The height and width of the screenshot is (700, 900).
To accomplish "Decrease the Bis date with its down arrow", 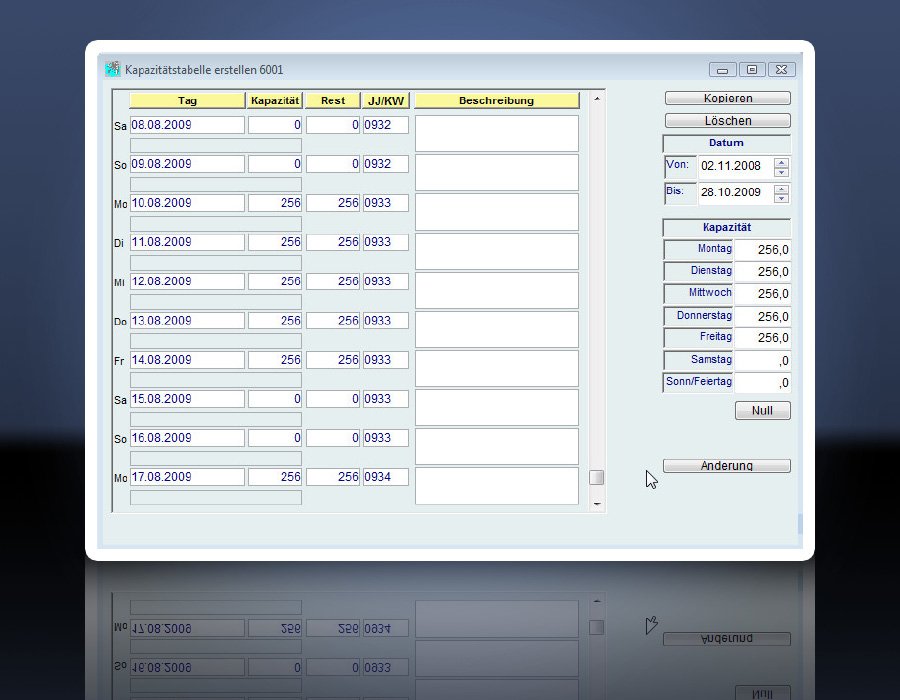I will (x=781, y=198).
